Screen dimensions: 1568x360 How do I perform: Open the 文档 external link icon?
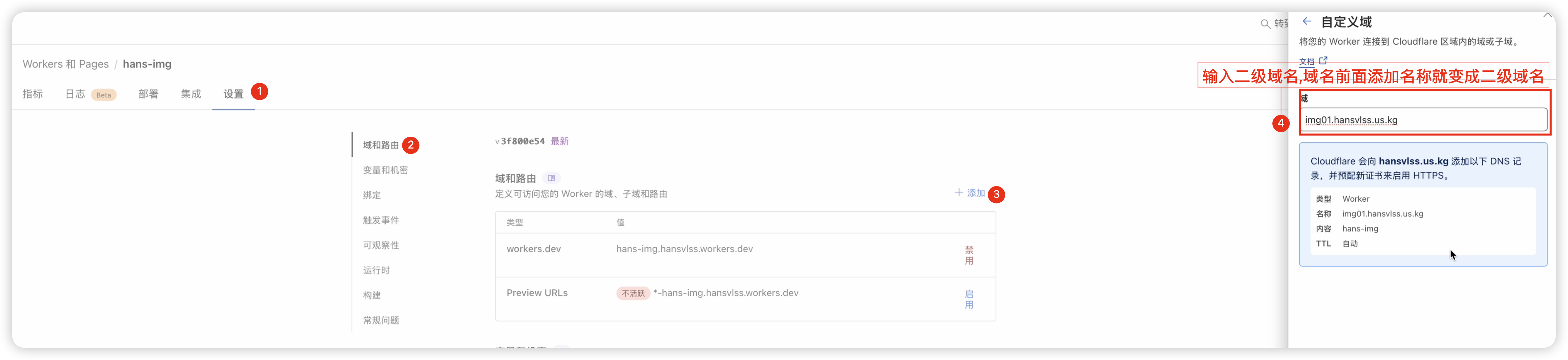click(x=1323, y=60)
